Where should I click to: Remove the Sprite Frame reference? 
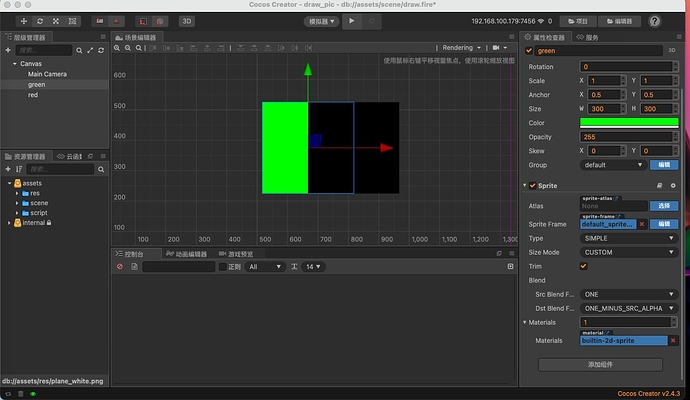click(x=642, y=224)
